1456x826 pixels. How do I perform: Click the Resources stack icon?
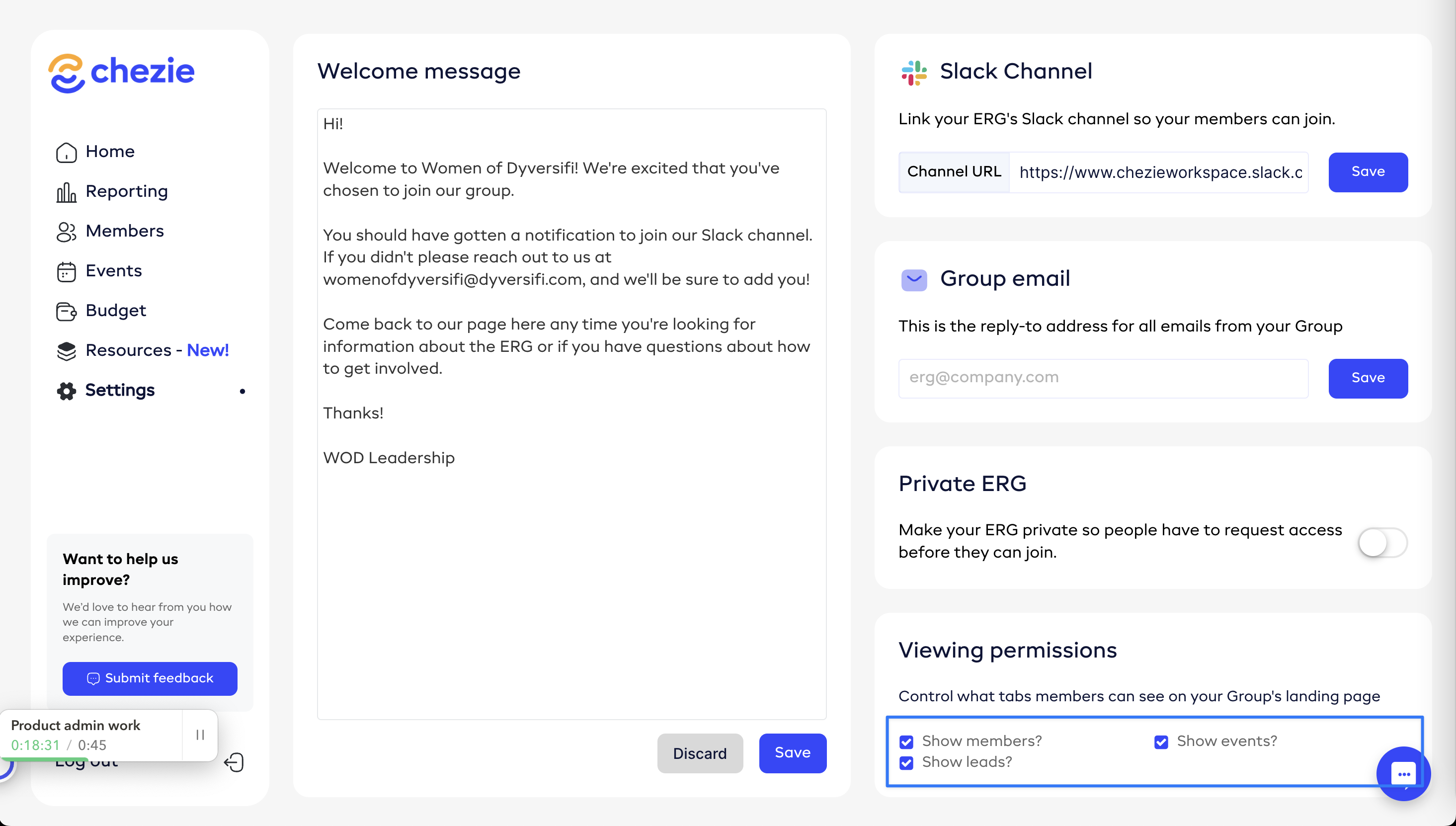click(x=66, y=351)
